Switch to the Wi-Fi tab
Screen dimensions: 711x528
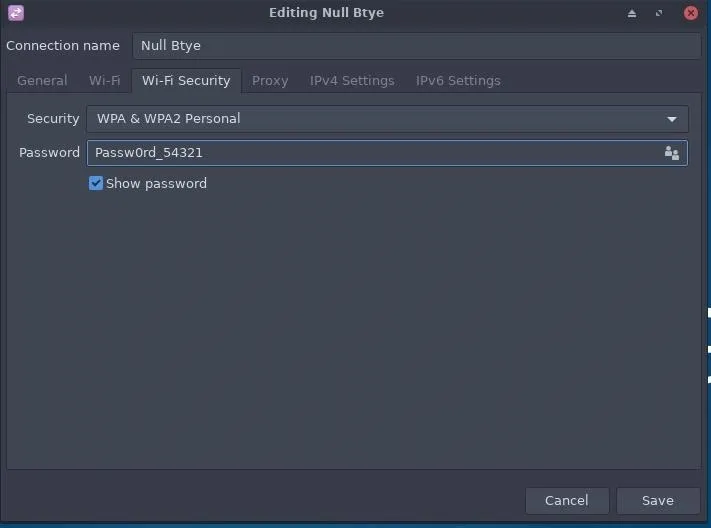[x=104, y=81]
